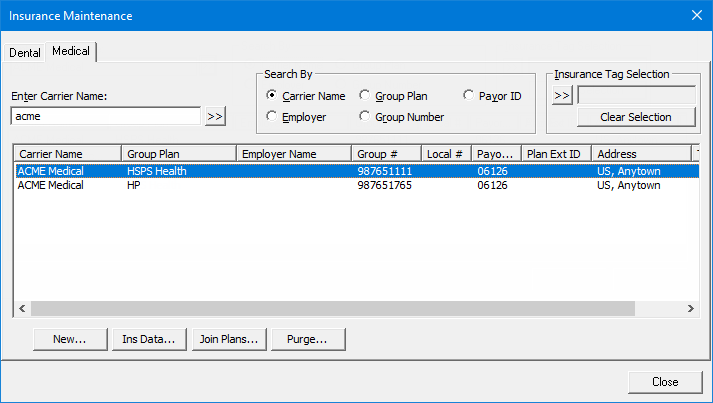This screenshot has width=713, height=403.
Task: Select the Carrier Name radio button
Action: [272, 96]
